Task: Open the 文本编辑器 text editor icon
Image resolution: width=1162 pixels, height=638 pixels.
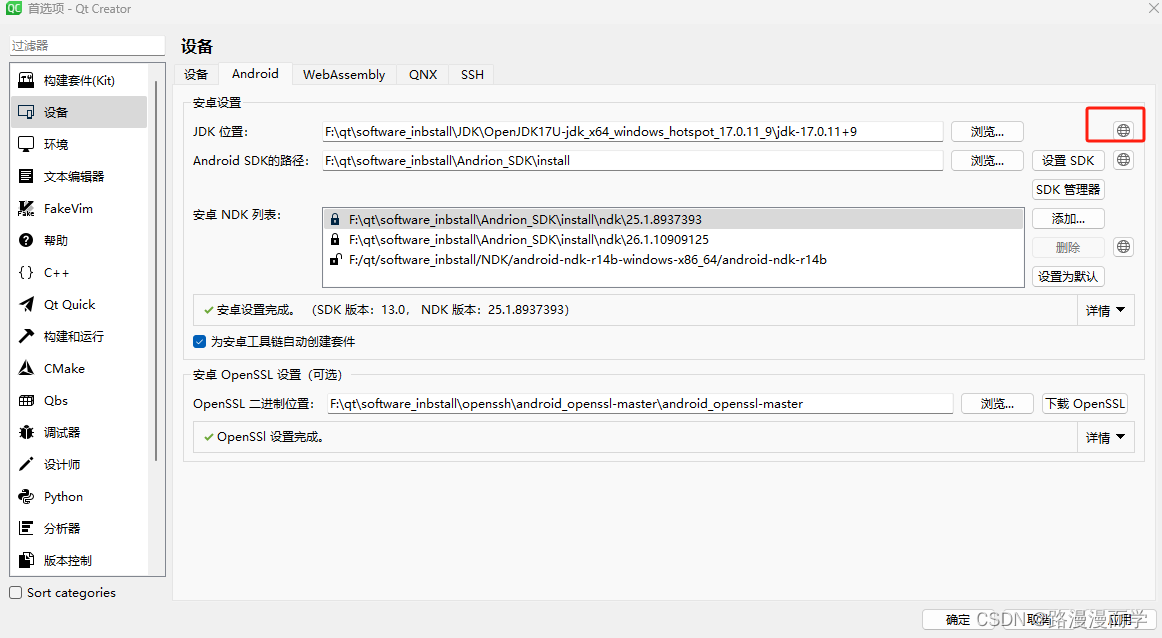Action: (26, 176)
